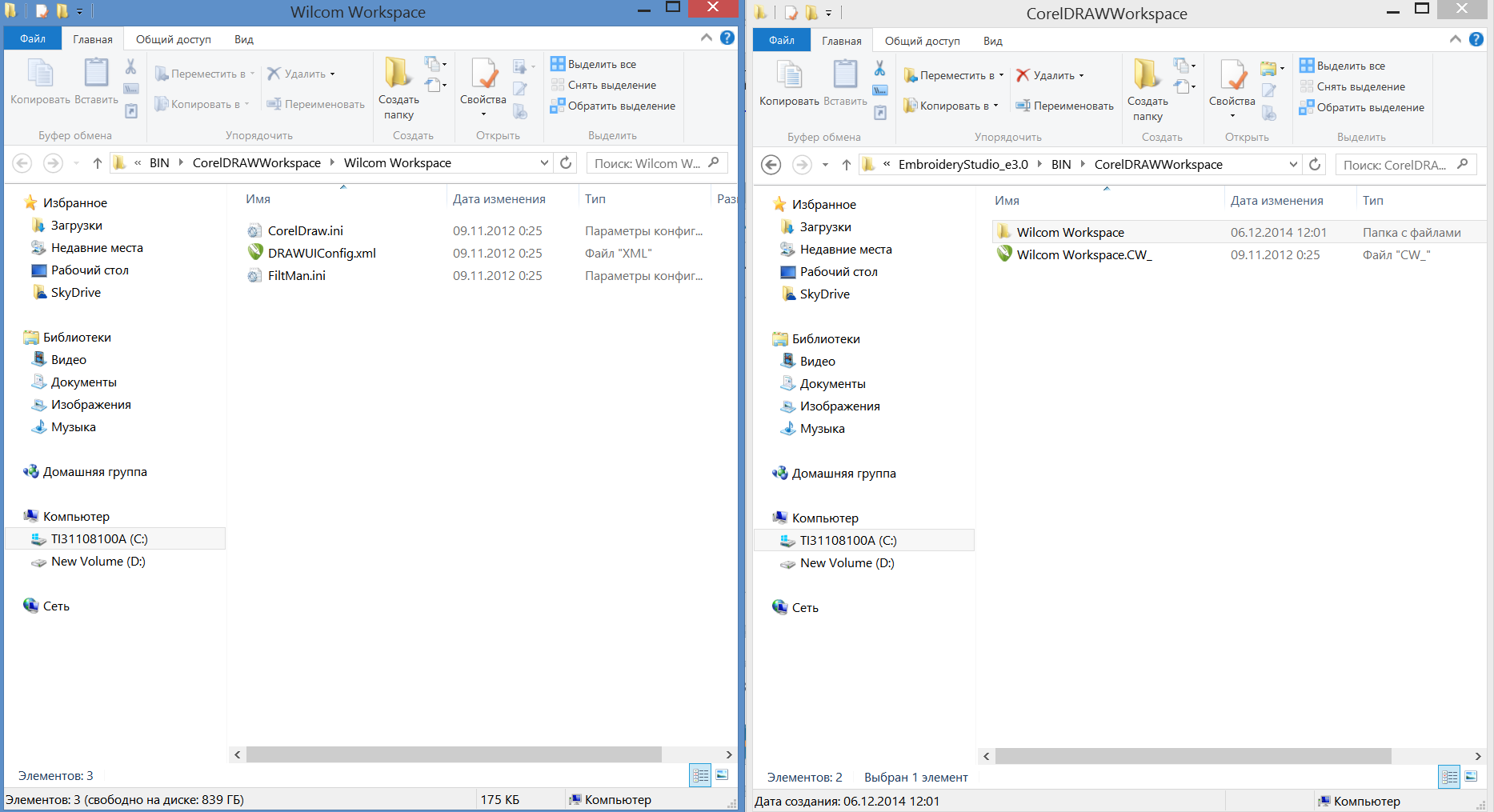Click Create Folder icon in right window
The image size is (1494, 812).
click(1148, 88)
